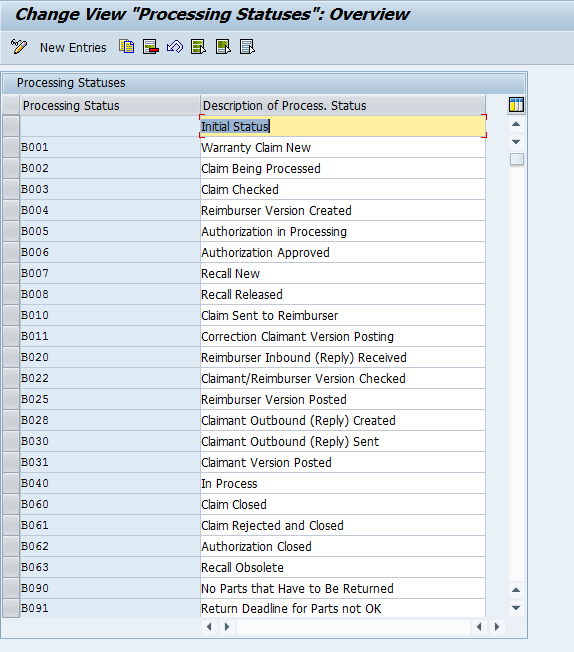The height and width of the screenshot is (652, 574).
Task: Select the row marker for B060
Action: tap(11, 504)
